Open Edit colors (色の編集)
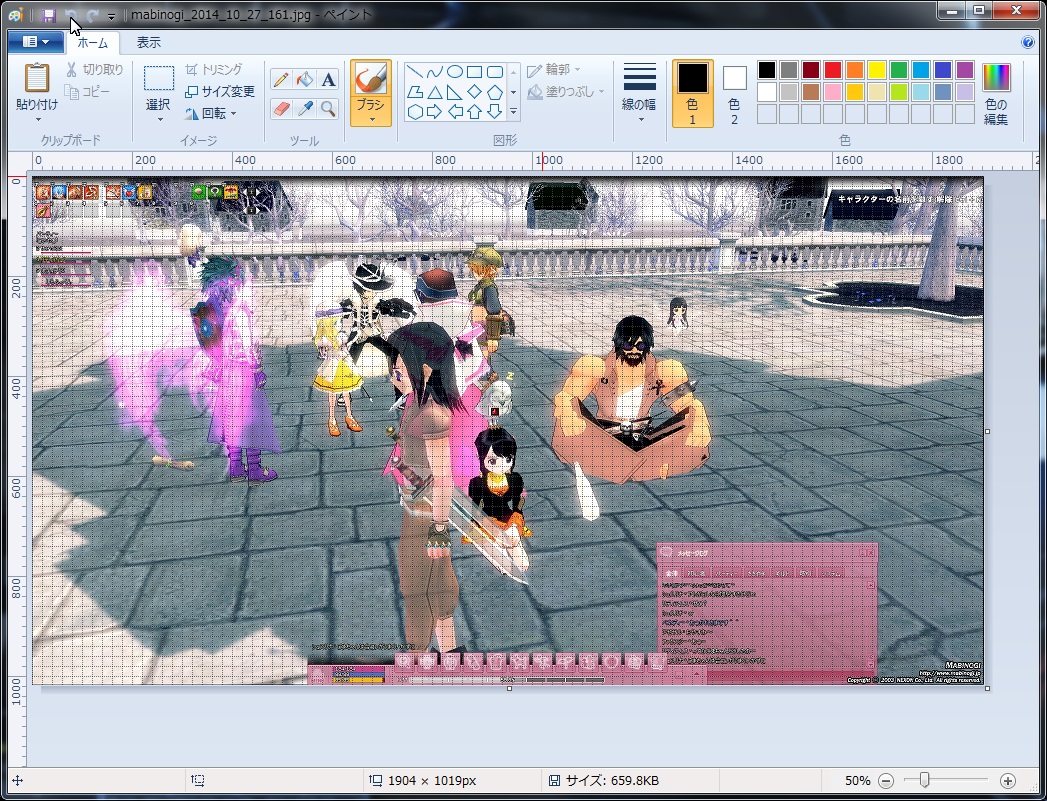The width and height of the screenshot is (1047, 801). pos(996,94)
